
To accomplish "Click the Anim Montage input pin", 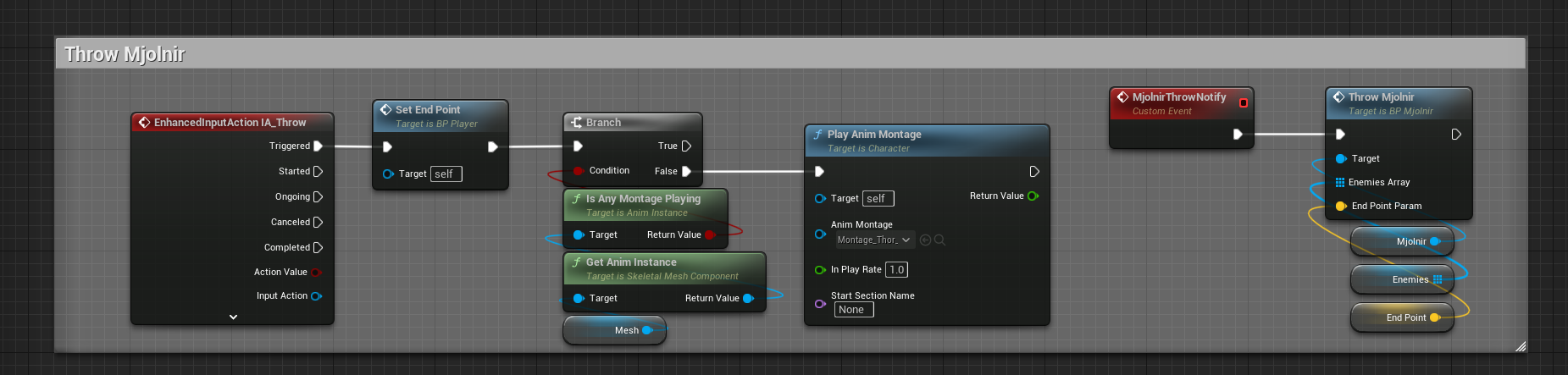I will click(820, 234).
